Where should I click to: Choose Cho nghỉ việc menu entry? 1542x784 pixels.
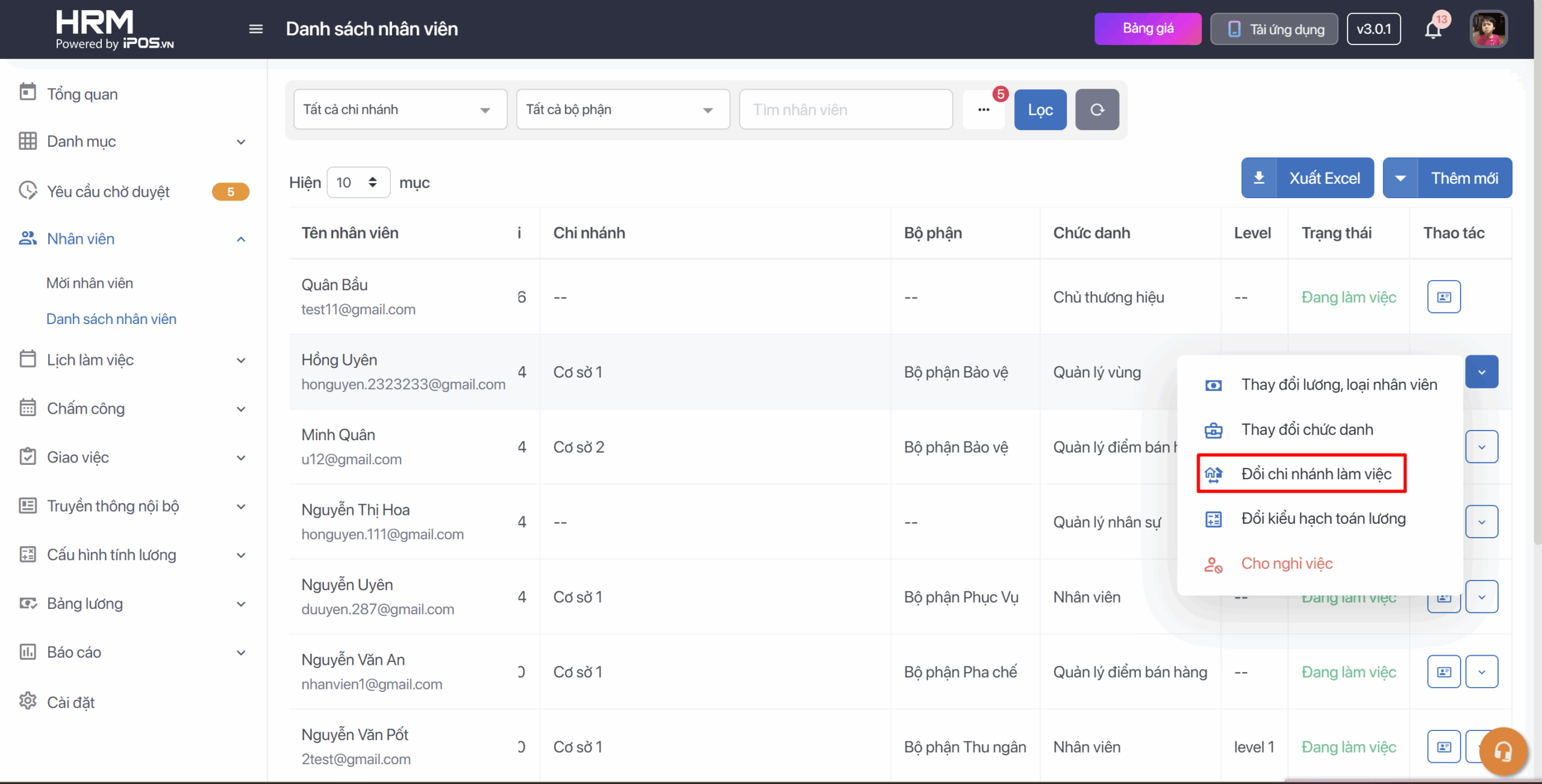point(1287,564)
